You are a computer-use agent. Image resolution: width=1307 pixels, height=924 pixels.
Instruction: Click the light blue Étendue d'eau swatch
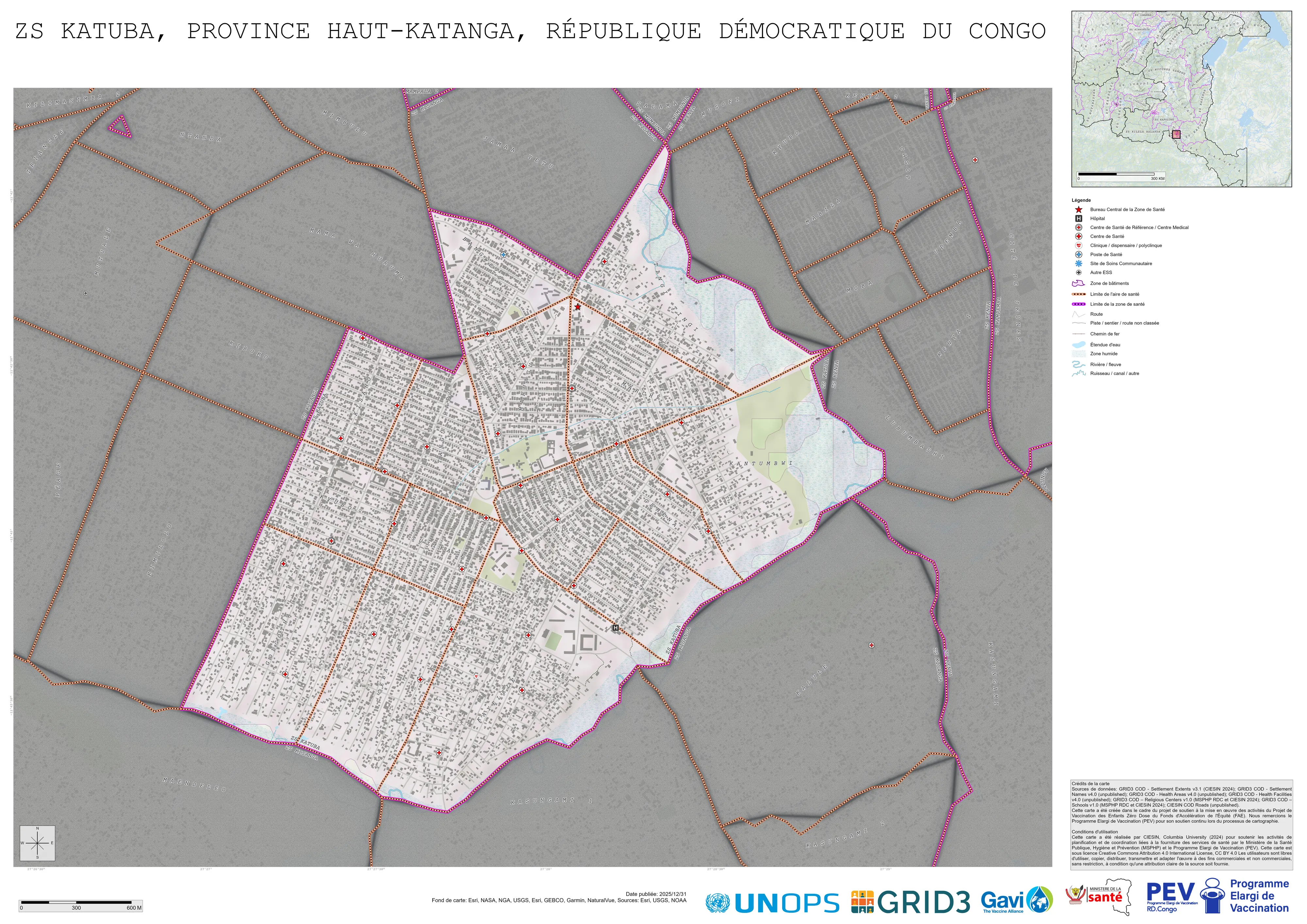pyautogui.click(x=1079, y=345)
